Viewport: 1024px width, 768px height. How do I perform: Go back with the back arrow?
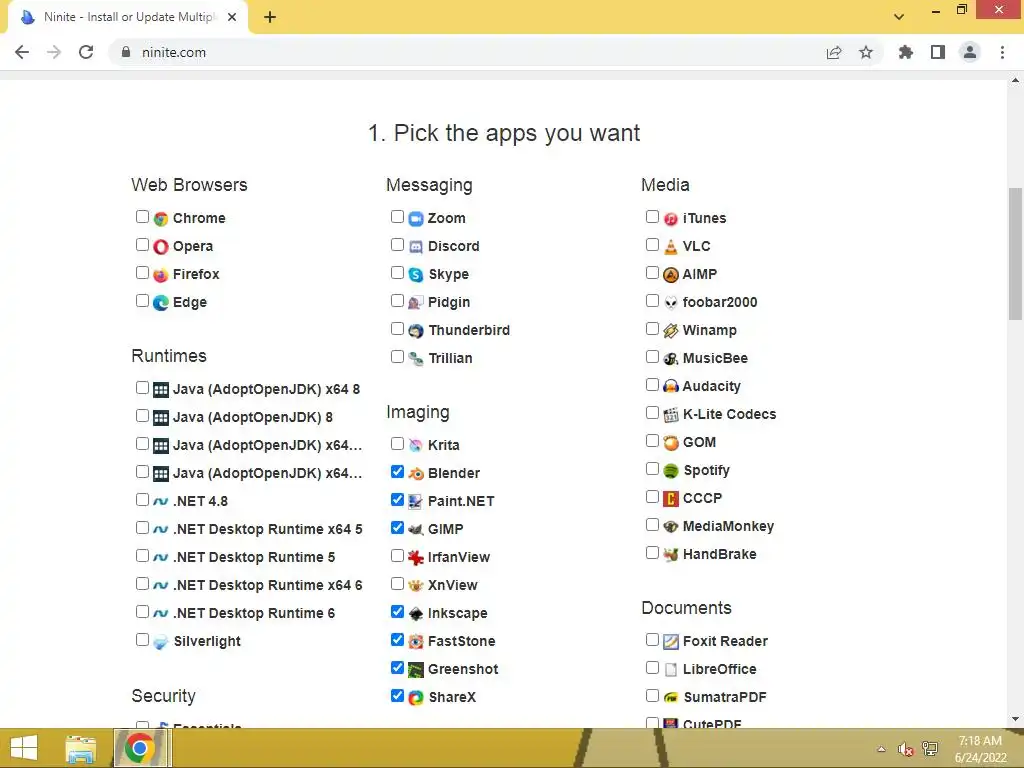click(22, 52)
